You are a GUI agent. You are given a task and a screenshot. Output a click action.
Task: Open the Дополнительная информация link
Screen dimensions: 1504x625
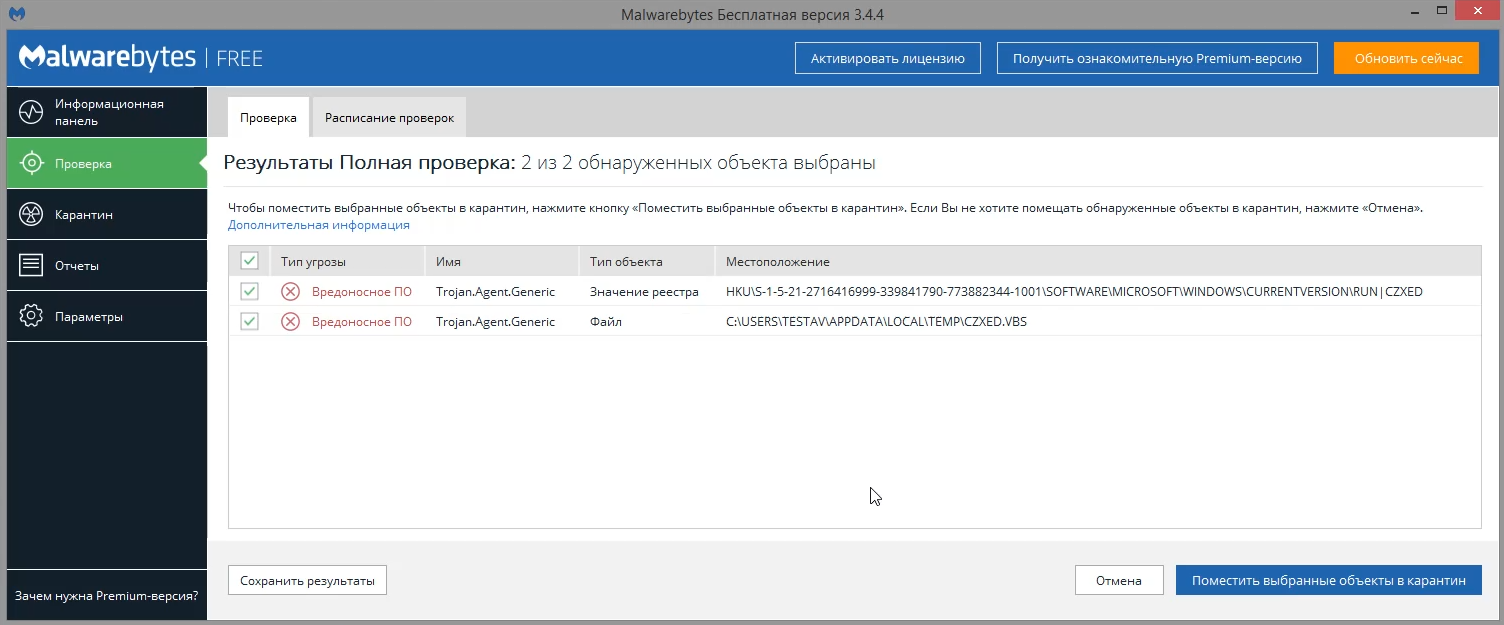319,225
